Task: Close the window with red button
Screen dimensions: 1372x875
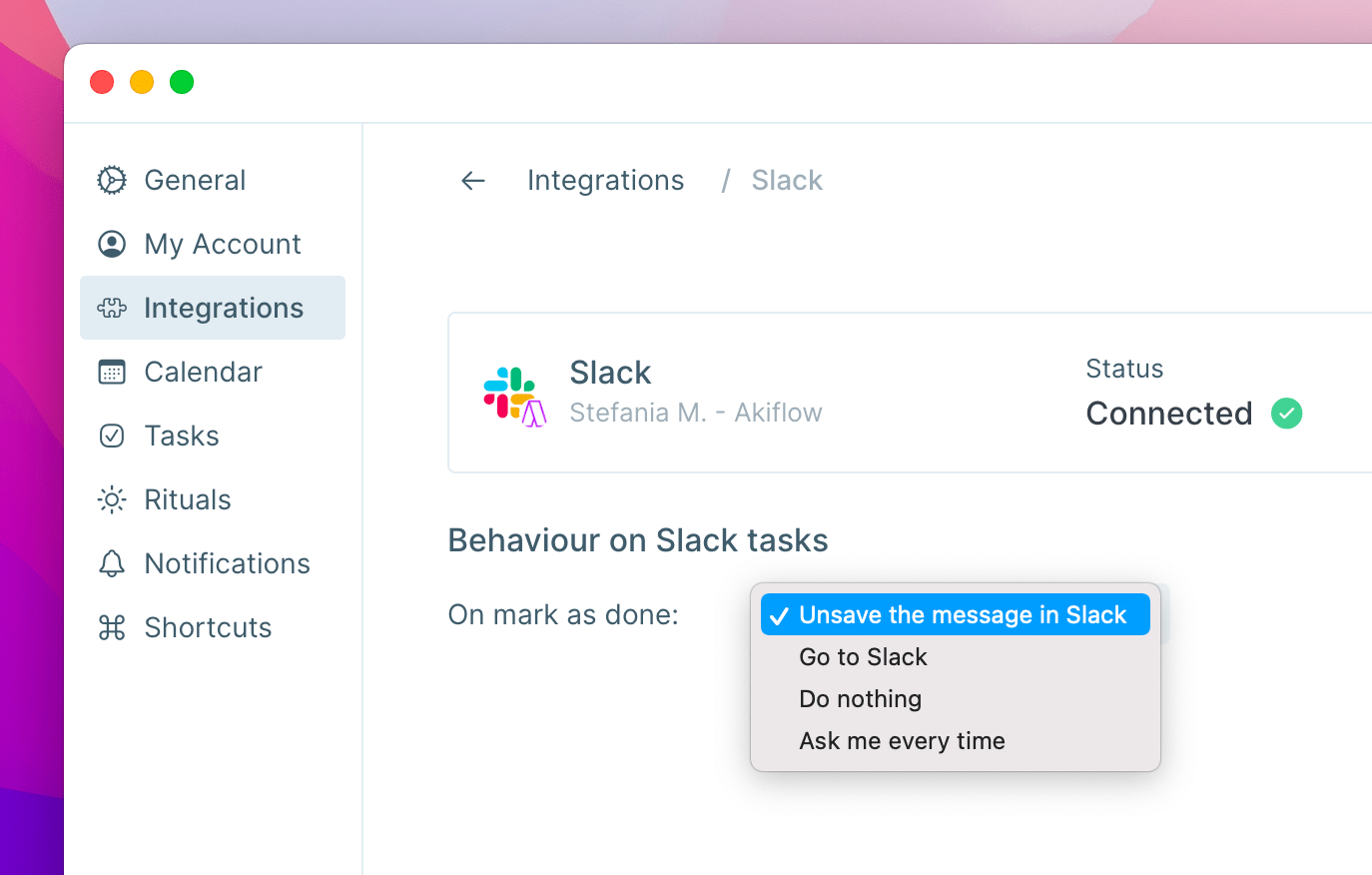Action: pos(102,82)
